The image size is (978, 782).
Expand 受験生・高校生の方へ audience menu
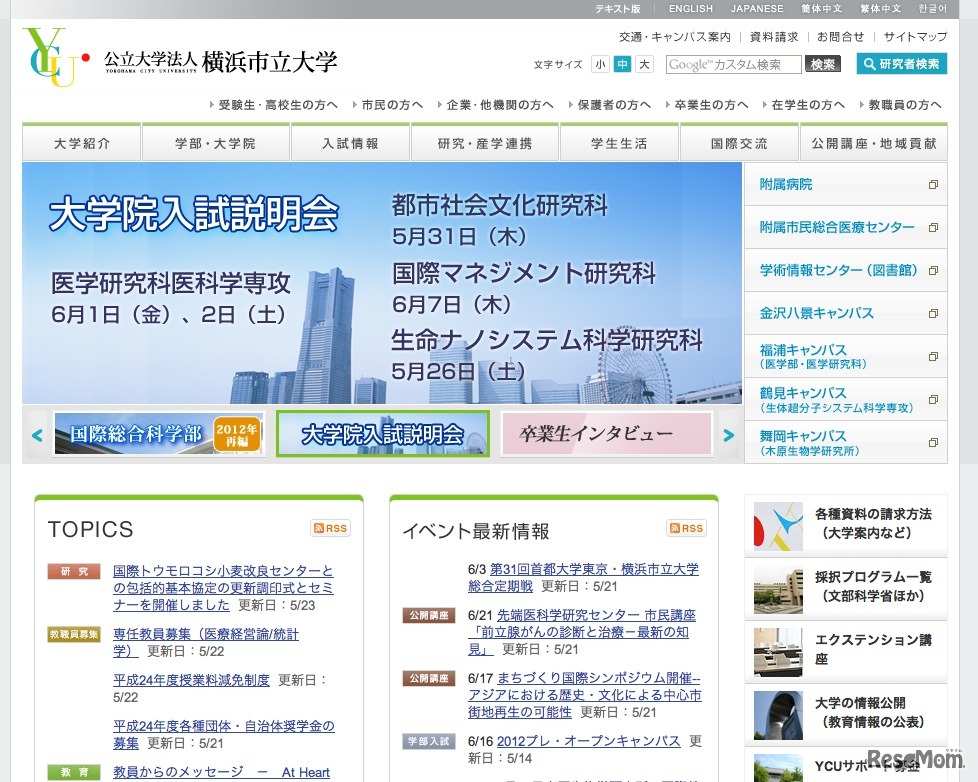click(273, 104)
